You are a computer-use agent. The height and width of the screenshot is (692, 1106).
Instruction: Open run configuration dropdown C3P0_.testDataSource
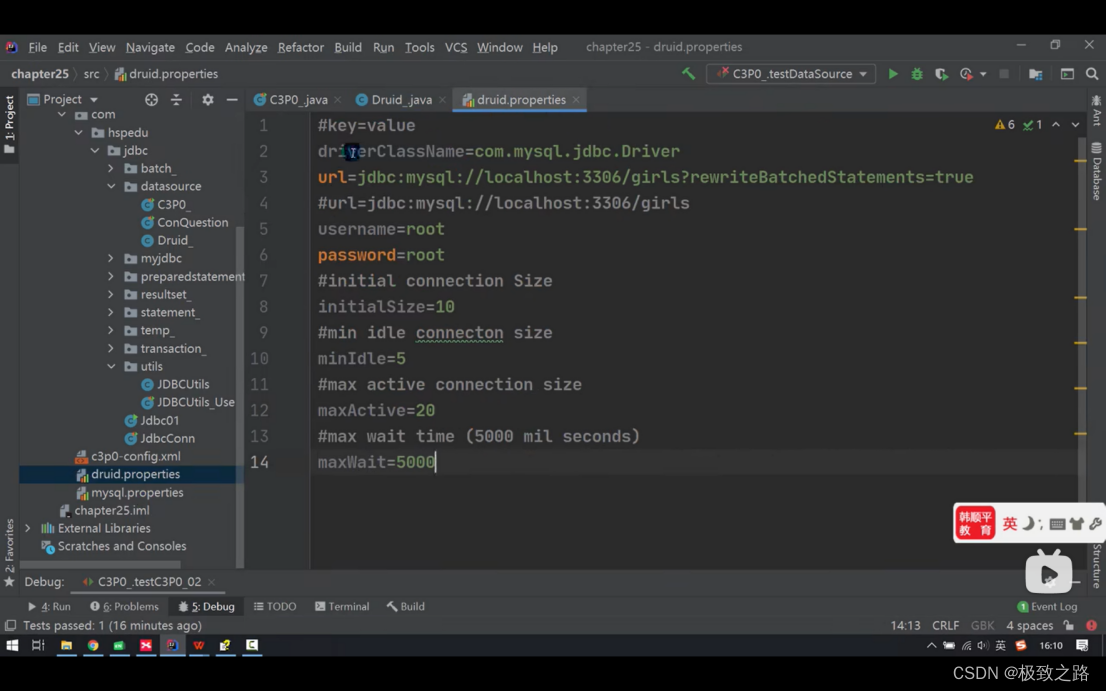(791, 73)
